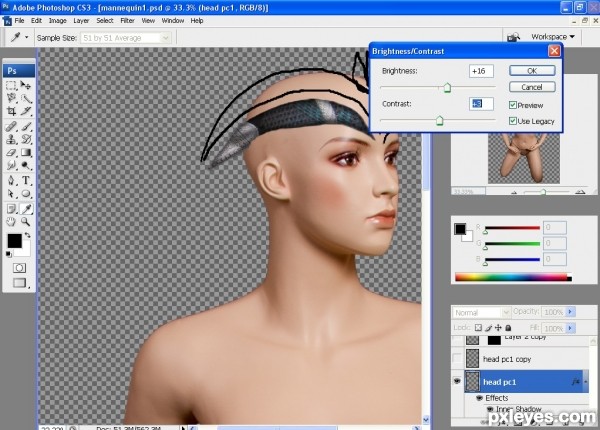Swap foreground and background colors
This screenshot has height=430, width=600.
coord(28,235)
